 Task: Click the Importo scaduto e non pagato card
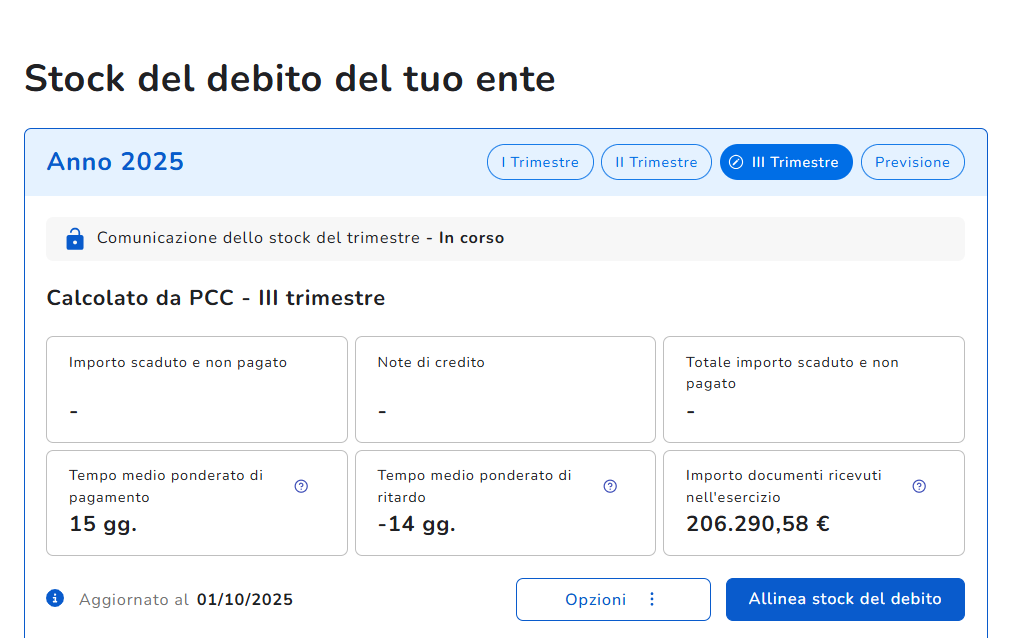coord(197,389)
